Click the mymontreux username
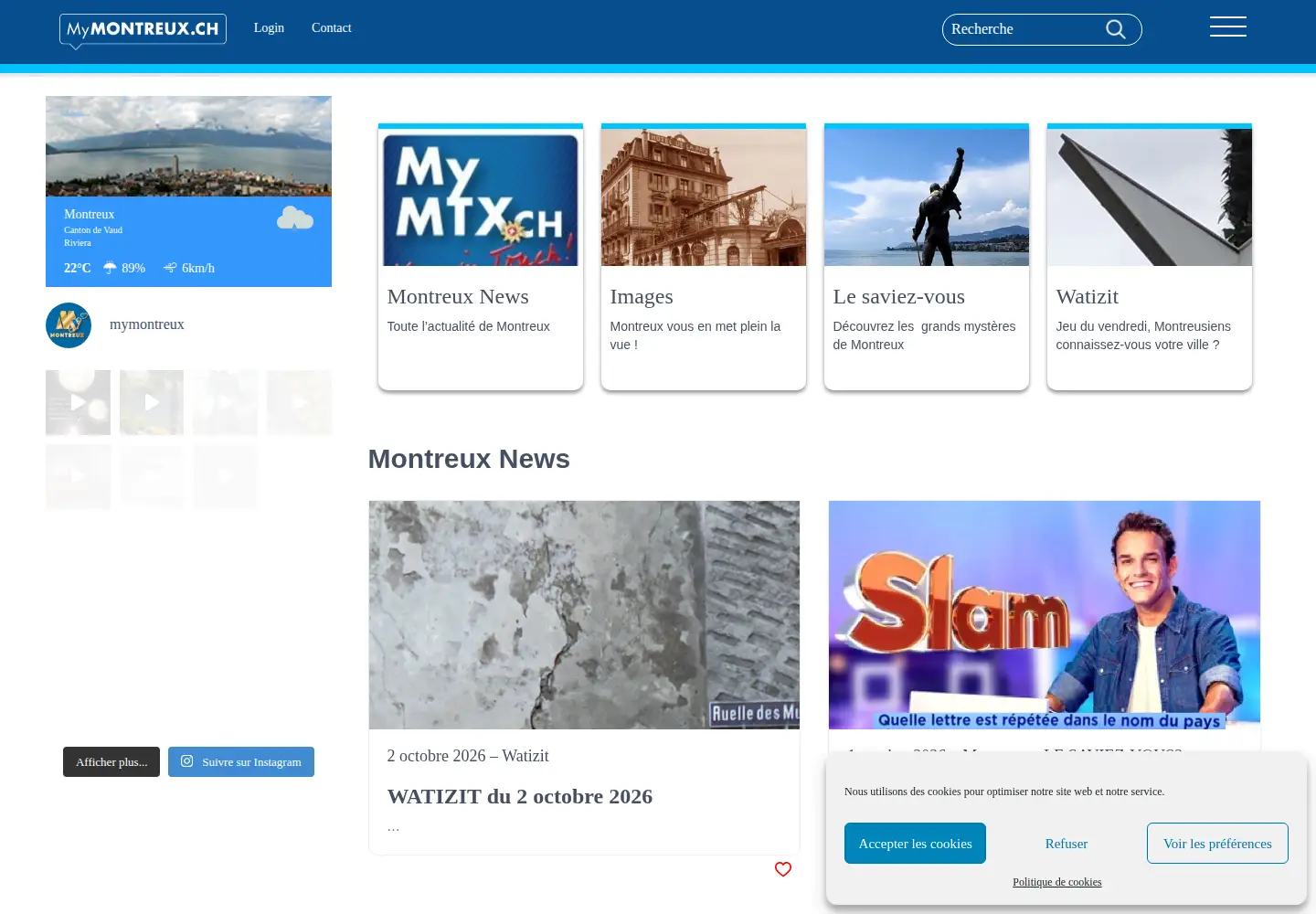This screenshot has height=914, width=1316. click(x=147, y=324)
